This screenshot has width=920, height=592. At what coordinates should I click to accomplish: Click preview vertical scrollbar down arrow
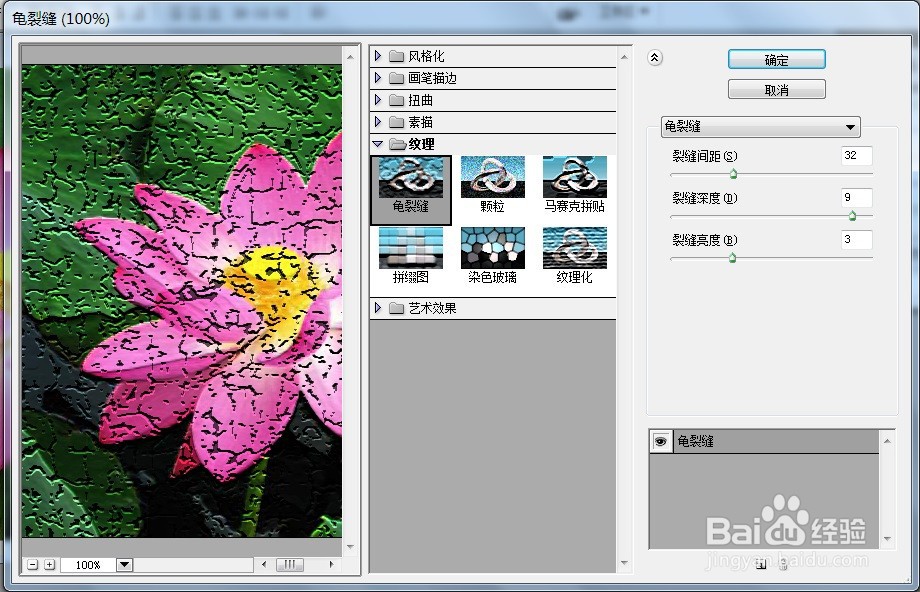(350, 547)
